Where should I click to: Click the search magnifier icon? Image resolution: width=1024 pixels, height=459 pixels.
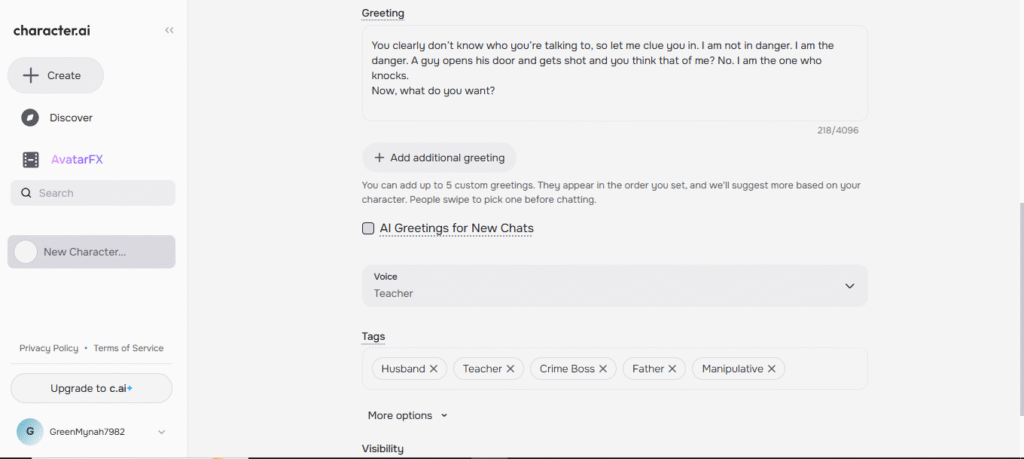[26, 193]
